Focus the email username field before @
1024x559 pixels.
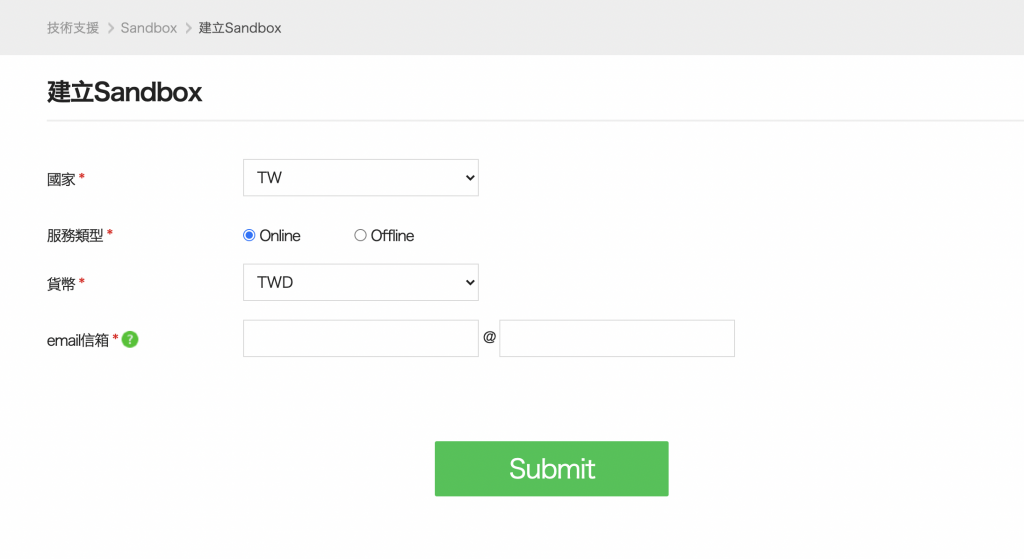coord(360,339)
